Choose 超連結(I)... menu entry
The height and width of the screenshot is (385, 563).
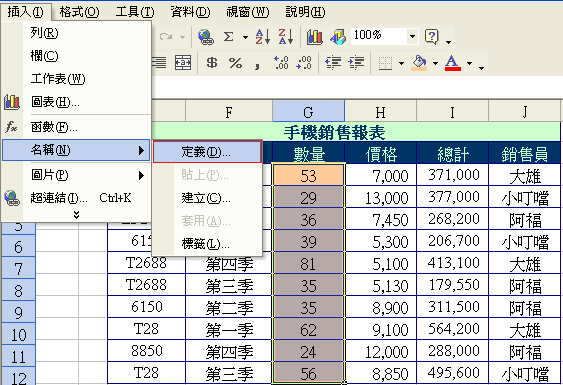point(76,198)
